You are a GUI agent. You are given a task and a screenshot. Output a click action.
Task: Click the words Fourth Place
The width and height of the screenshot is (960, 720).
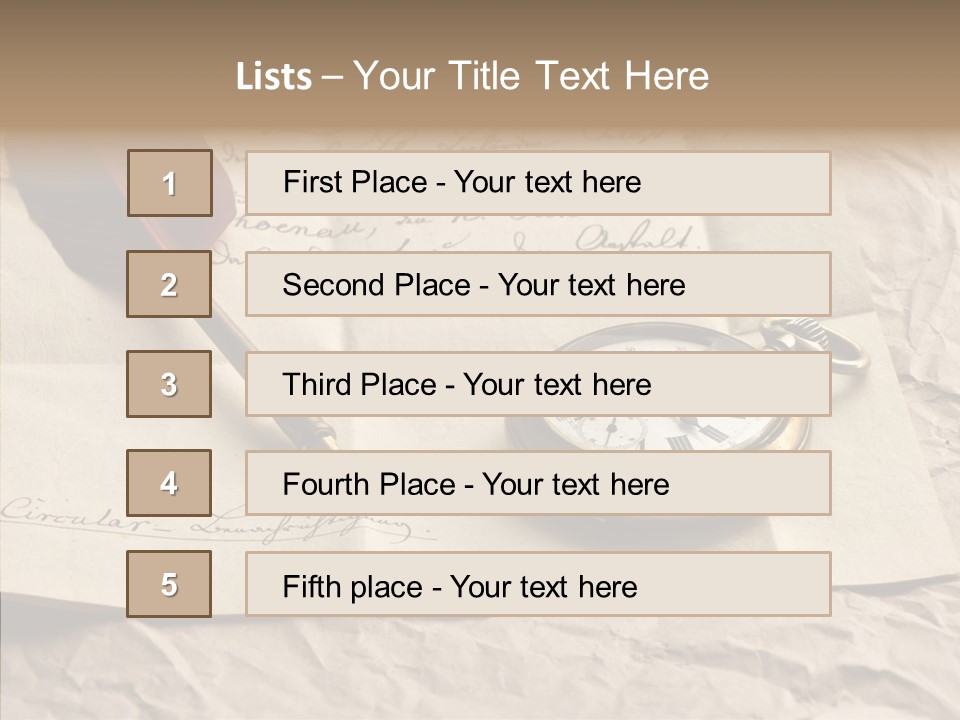tap(369, 484)
